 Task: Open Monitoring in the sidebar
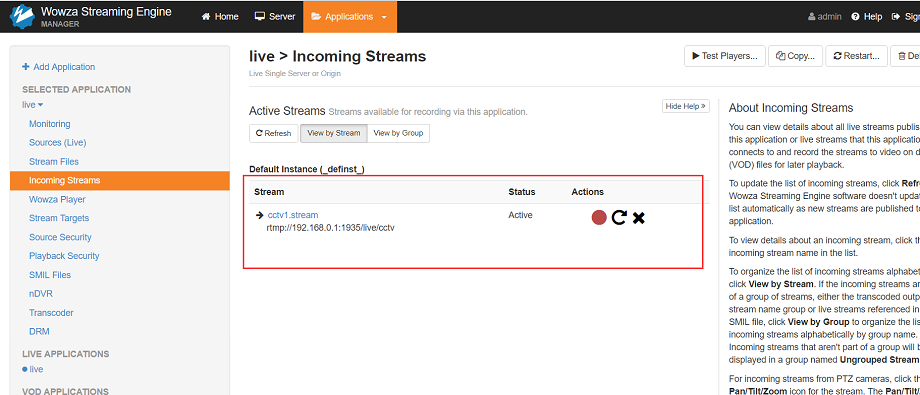50,124
